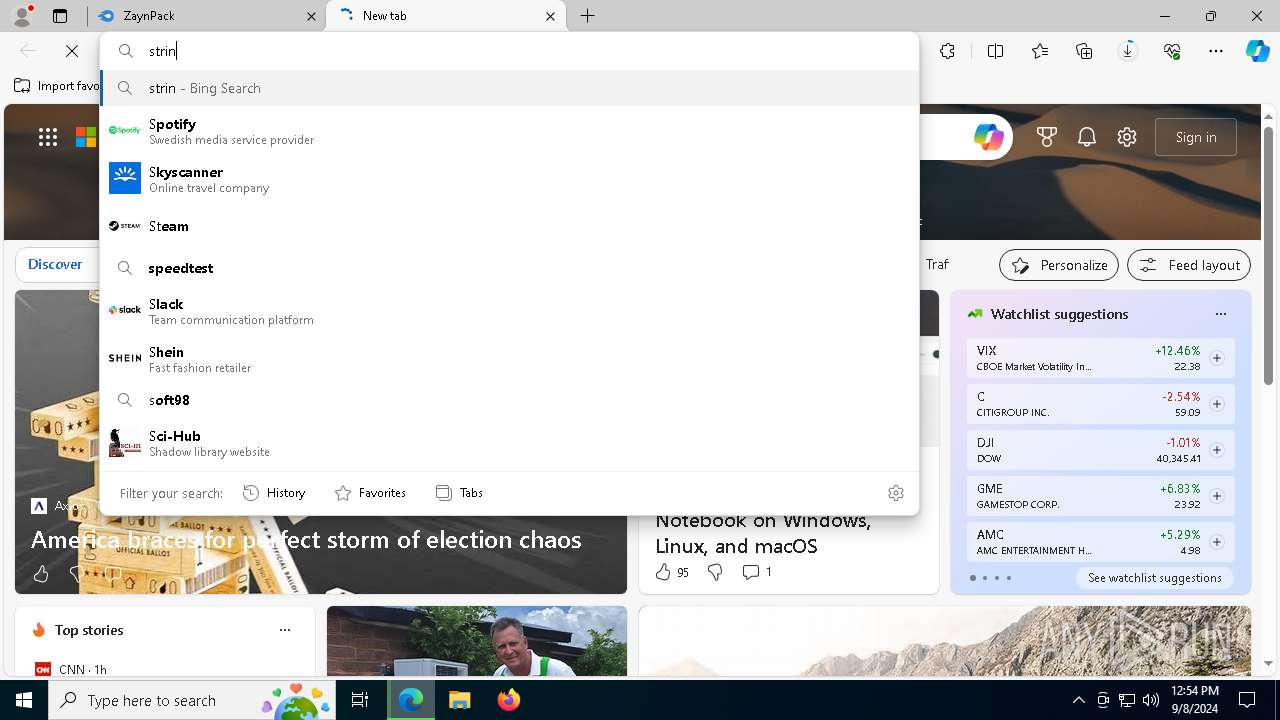Select the soft98 search suggestion
The width and height of the screenshot is (1280, 720).
509,400
